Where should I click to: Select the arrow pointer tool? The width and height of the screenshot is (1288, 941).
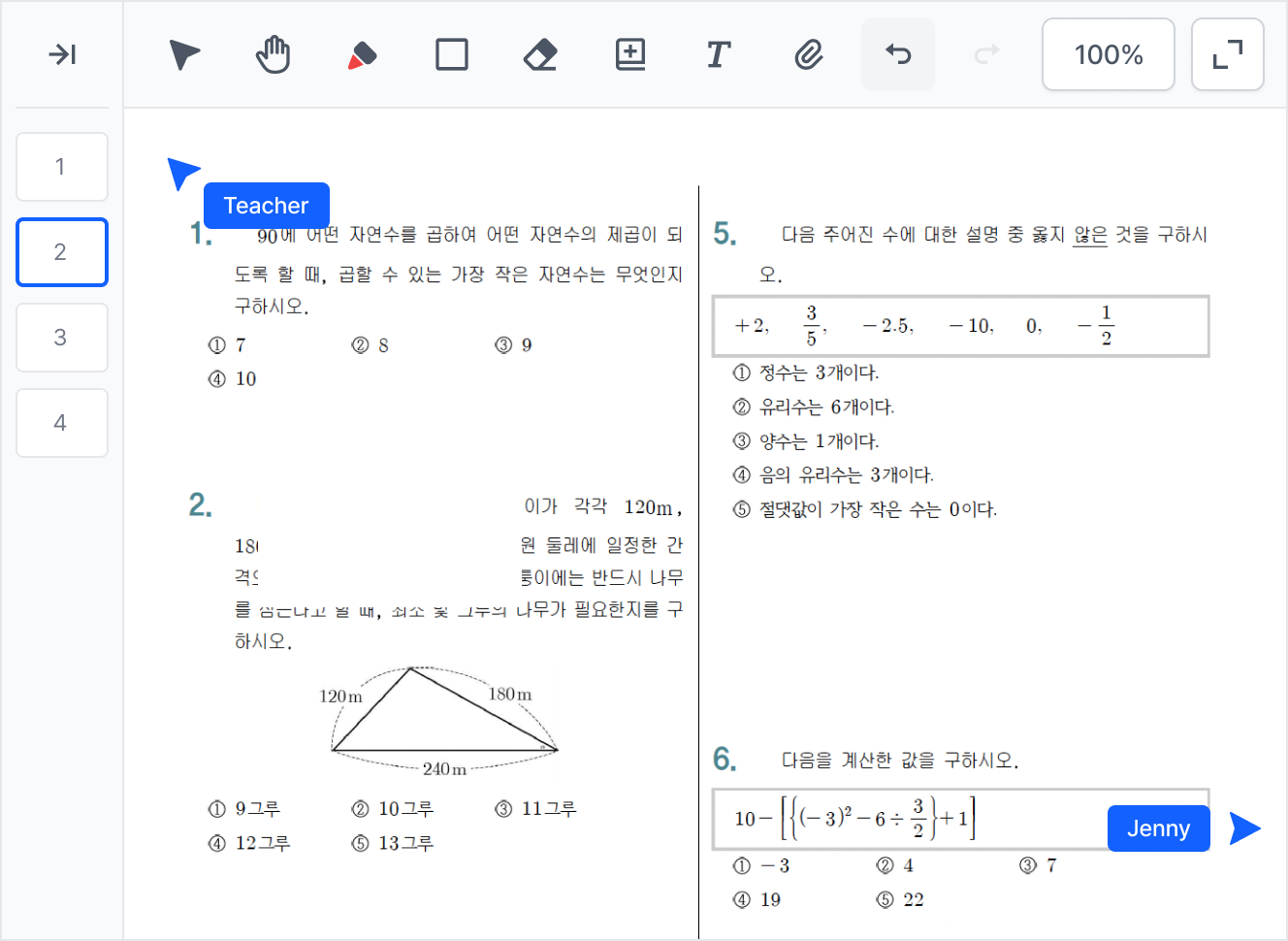click(x=184, y=54)
